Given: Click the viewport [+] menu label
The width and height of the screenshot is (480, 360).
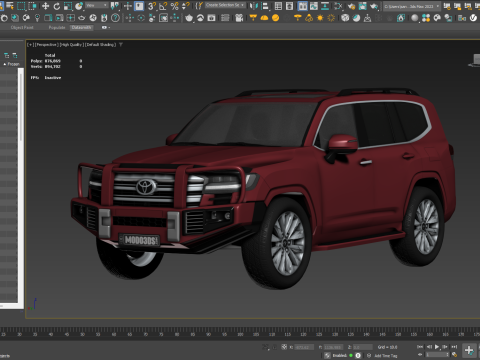Looking at the screenshot, I should tap(30, 44).
